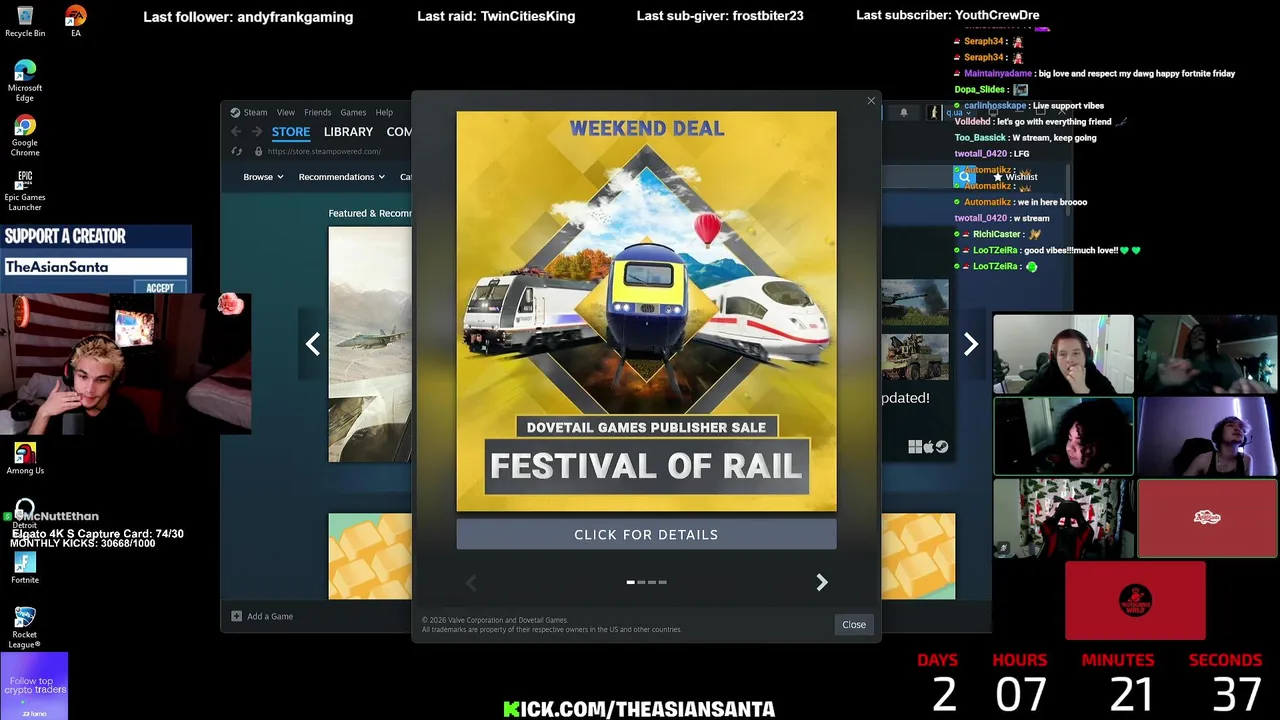Click the Wishlist button
1280x720 pixels.
1015,177
